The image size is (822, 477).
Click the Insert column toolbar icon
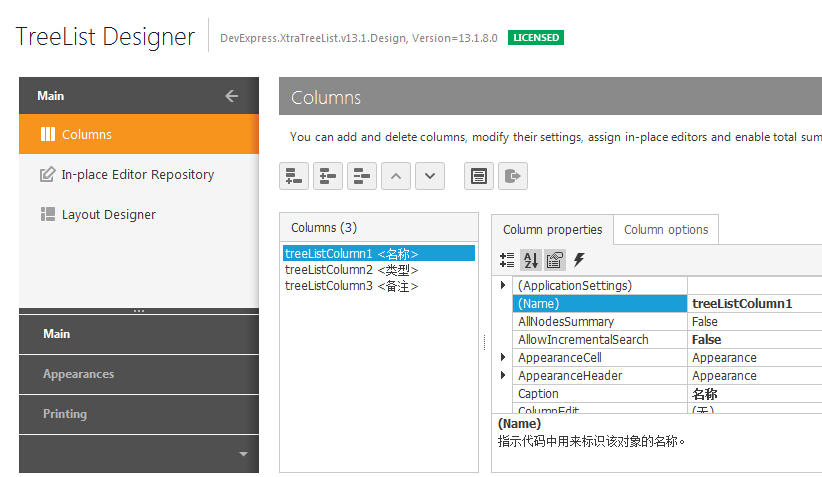click(x=328, y=176)
